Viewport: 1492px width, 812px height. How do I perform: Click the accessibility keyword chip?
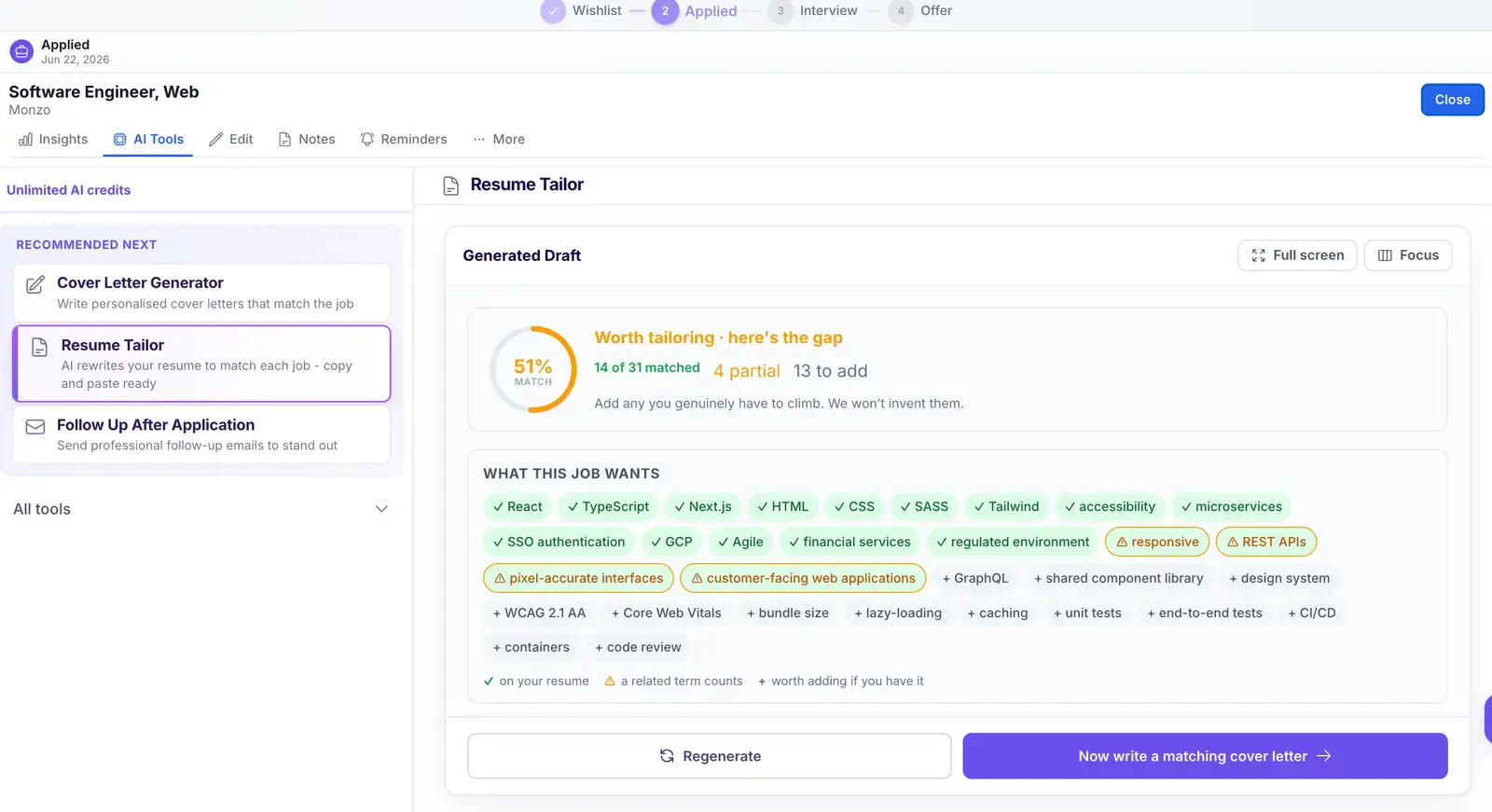(x=1110, y=506)
